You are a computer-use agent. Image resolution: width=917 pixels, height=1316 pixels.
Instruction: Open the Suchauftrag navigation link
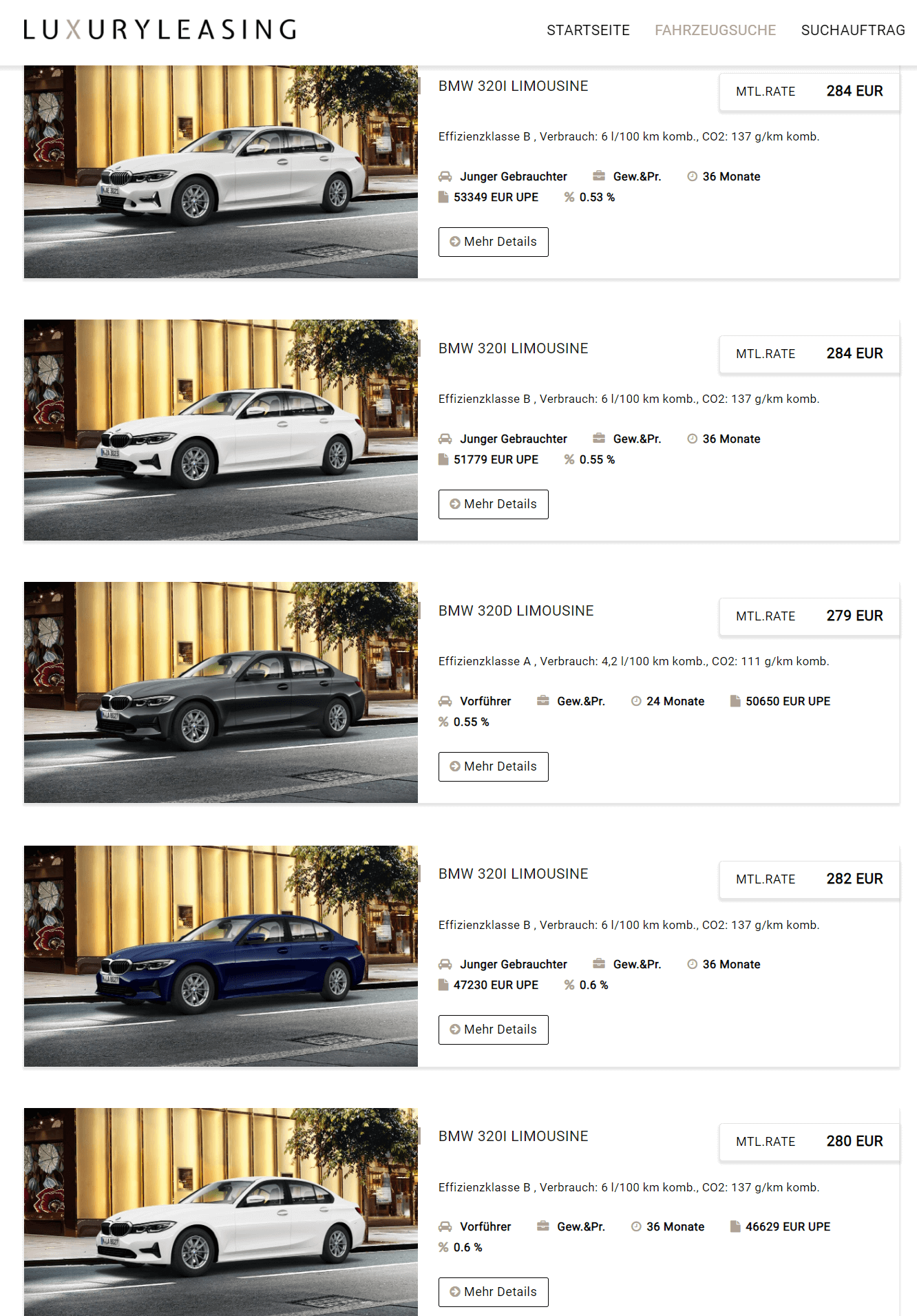[x=853, y=30]
